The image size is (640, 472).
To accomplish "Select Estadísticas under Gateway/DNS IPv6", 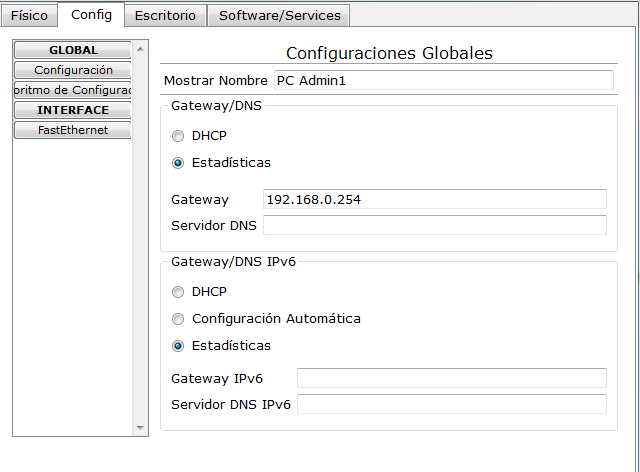I will 178,346.
